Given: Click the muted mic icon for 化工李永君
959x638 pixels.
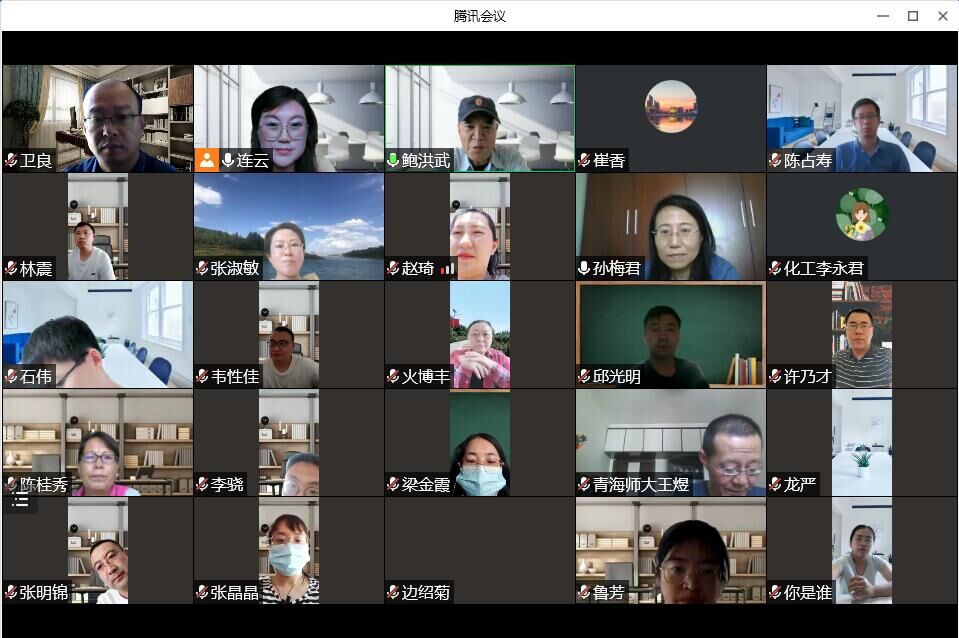Looking at the screenshot, I should [775, 269].
